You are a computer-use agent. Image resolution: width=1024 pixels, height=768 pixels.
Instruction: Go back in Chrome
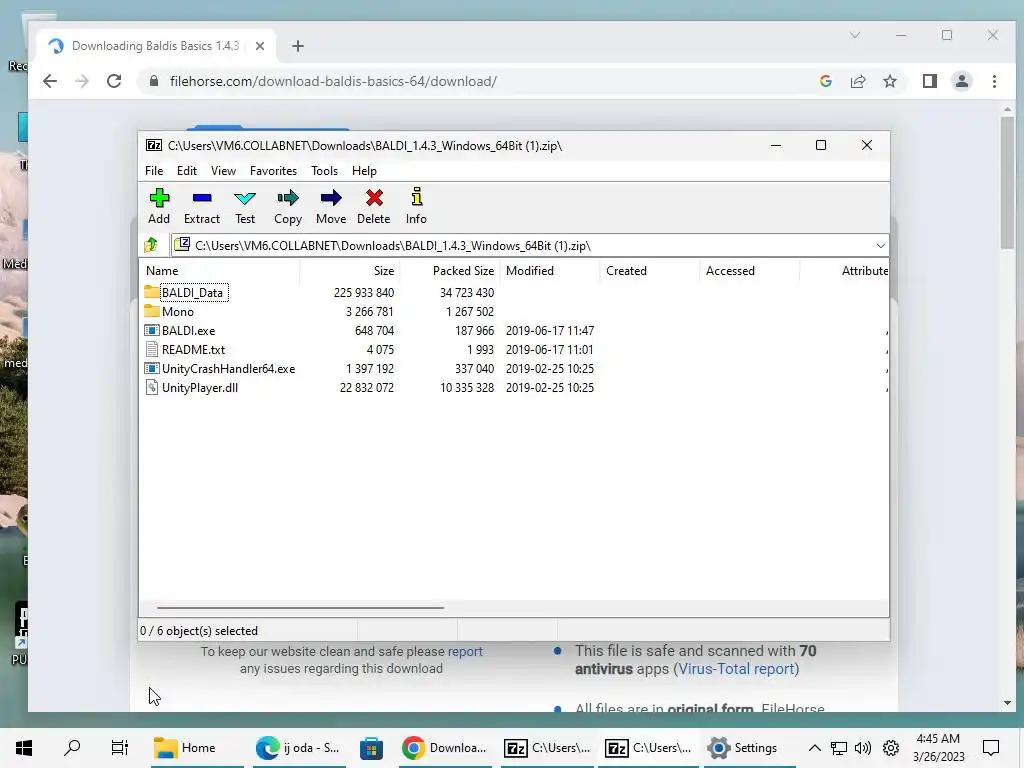[50, 81]
